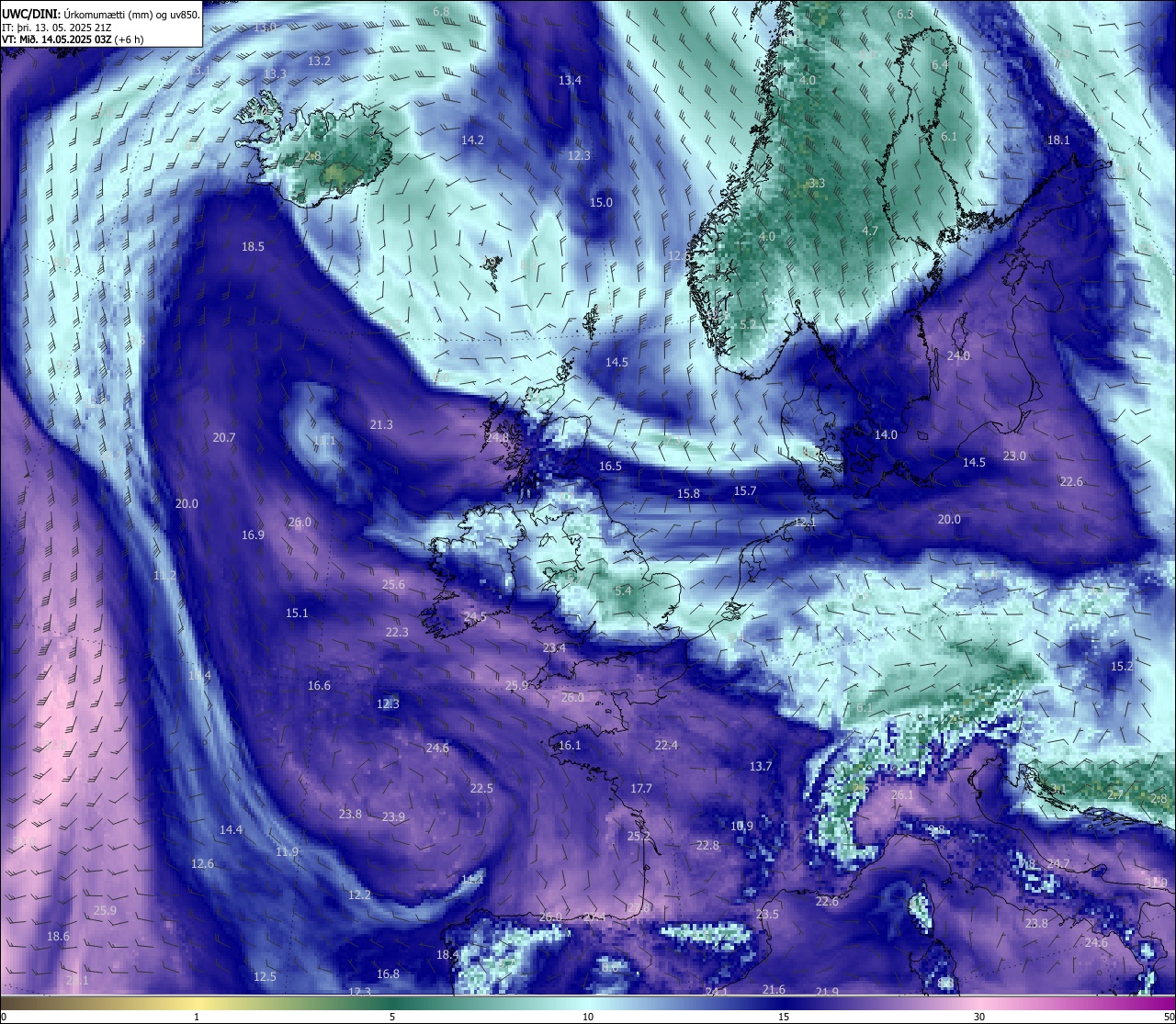
Task: Click the UWC/DINI title line in header box
Action: tap(101, 15)
